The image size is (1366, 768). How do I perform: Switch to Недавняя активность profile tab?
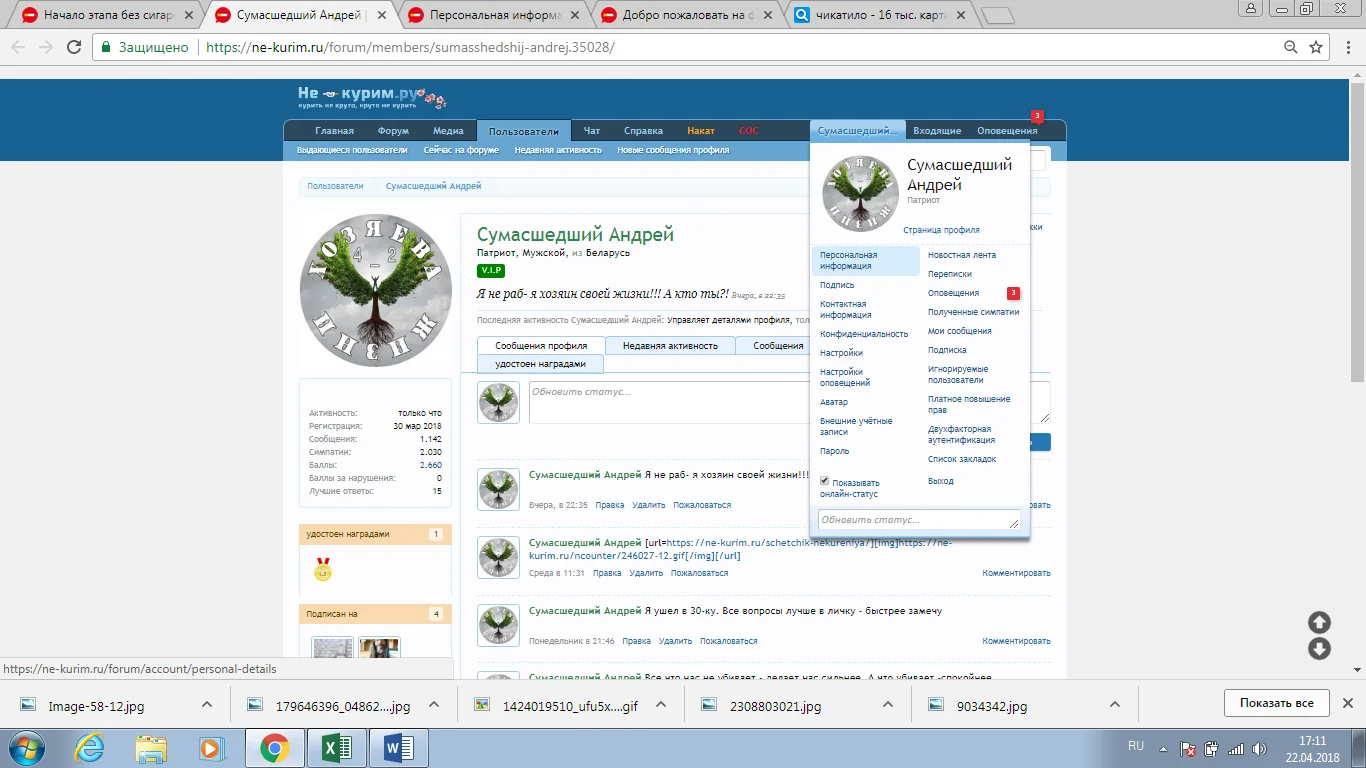(x=670, y=346)
